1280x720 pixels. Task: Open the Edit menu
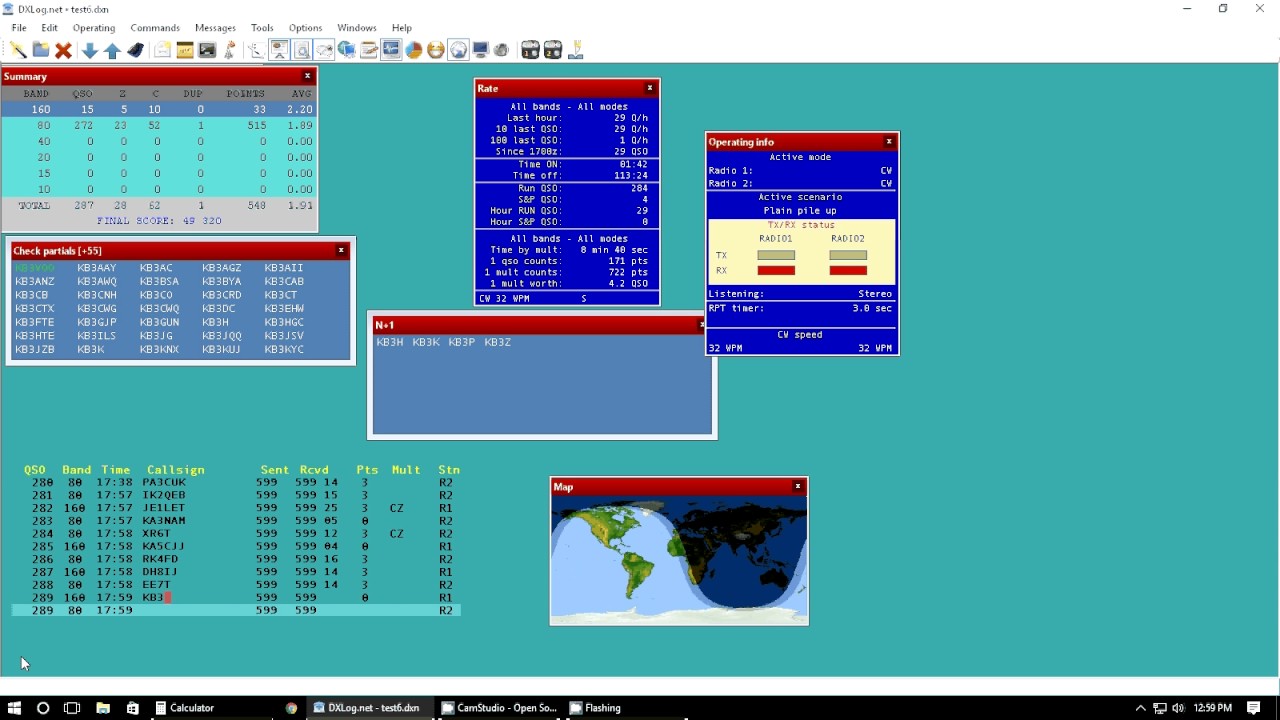[49, 28]
